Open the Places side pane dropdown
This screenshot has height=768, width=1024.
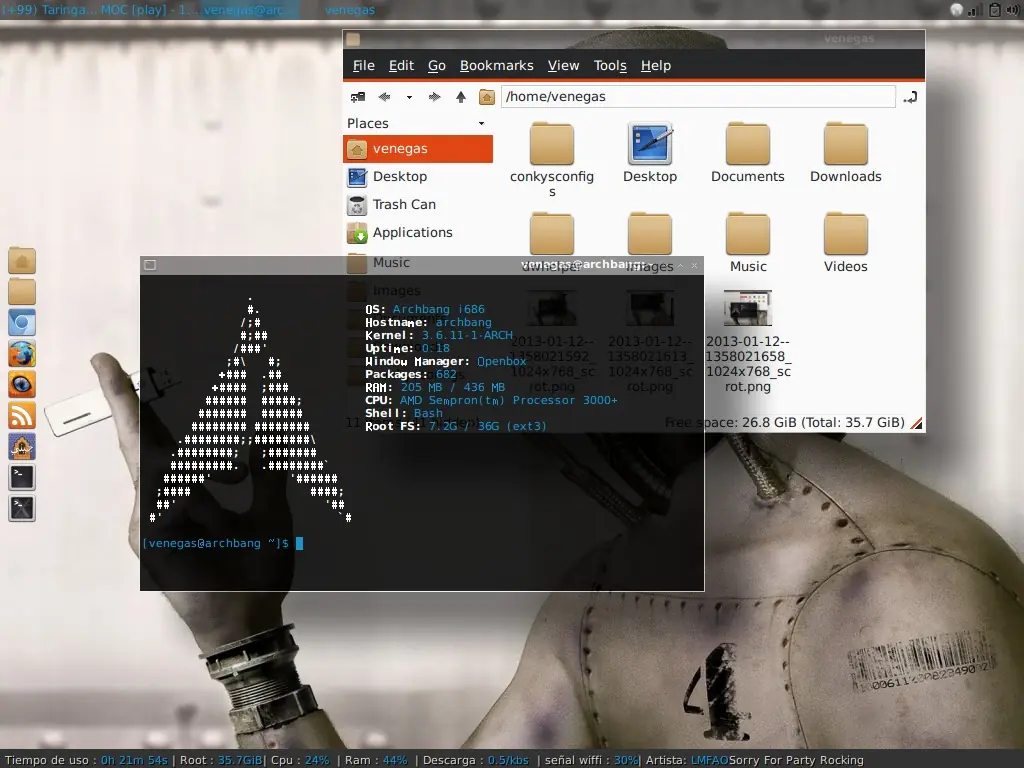pos(481,123)
